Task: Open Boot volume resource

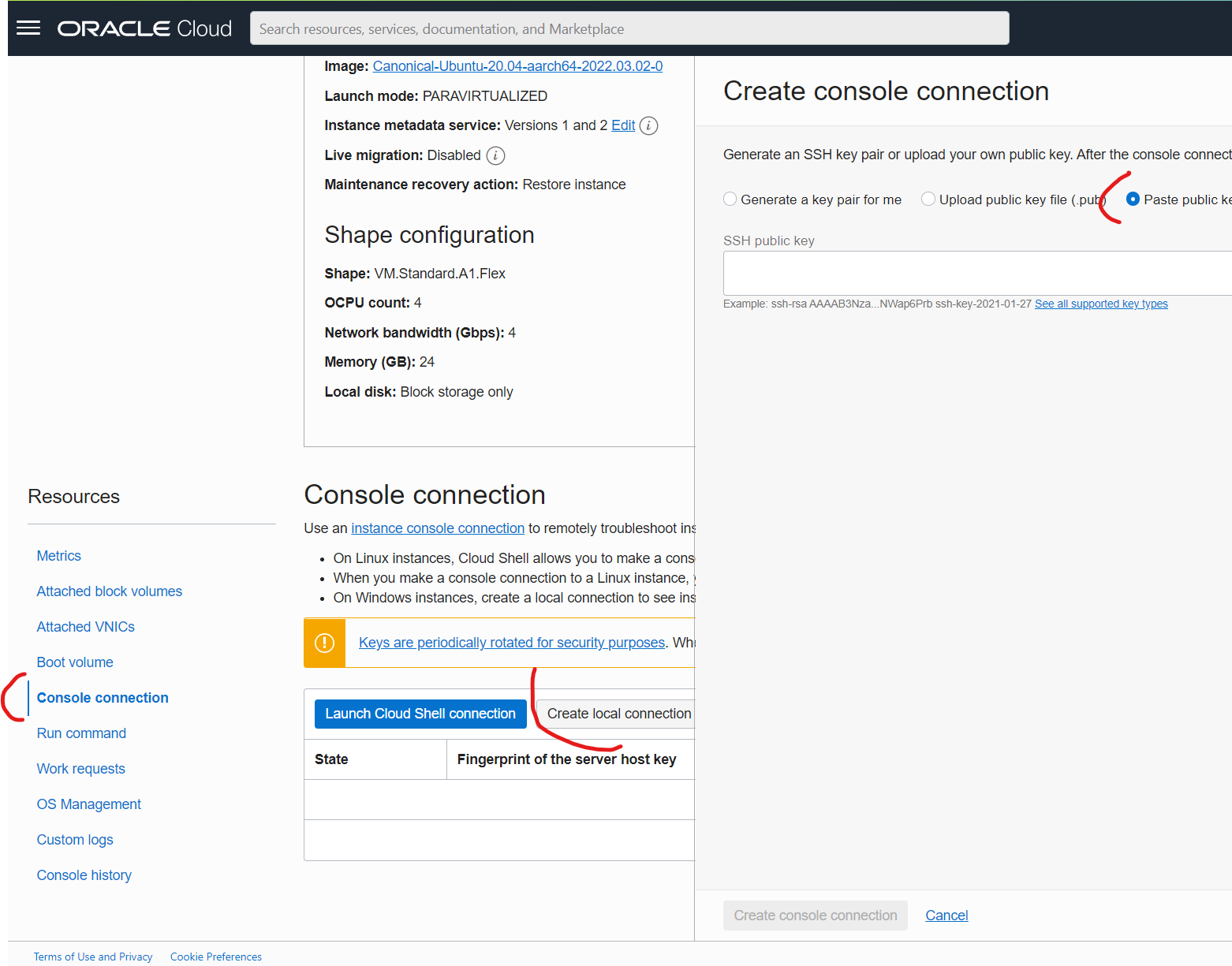Action: point(75,662)
